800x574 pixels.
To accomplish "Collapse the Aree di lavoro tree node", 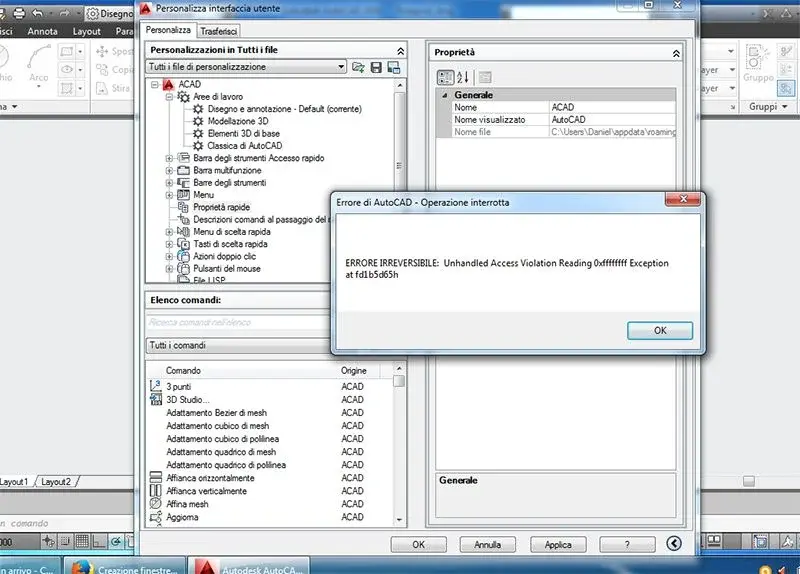I will 169,97.
